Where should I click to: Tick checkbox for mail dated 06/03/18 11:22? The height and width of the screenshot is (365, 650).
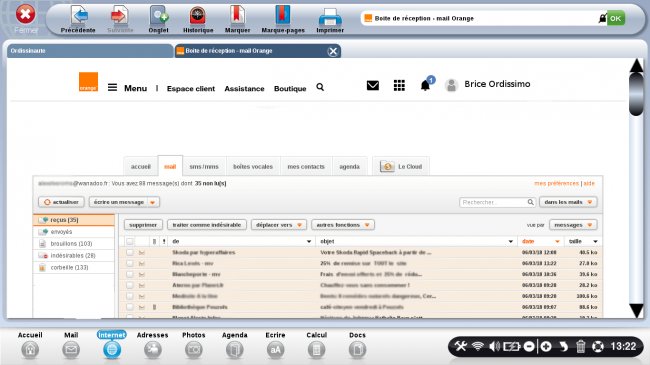click(130, 263)
